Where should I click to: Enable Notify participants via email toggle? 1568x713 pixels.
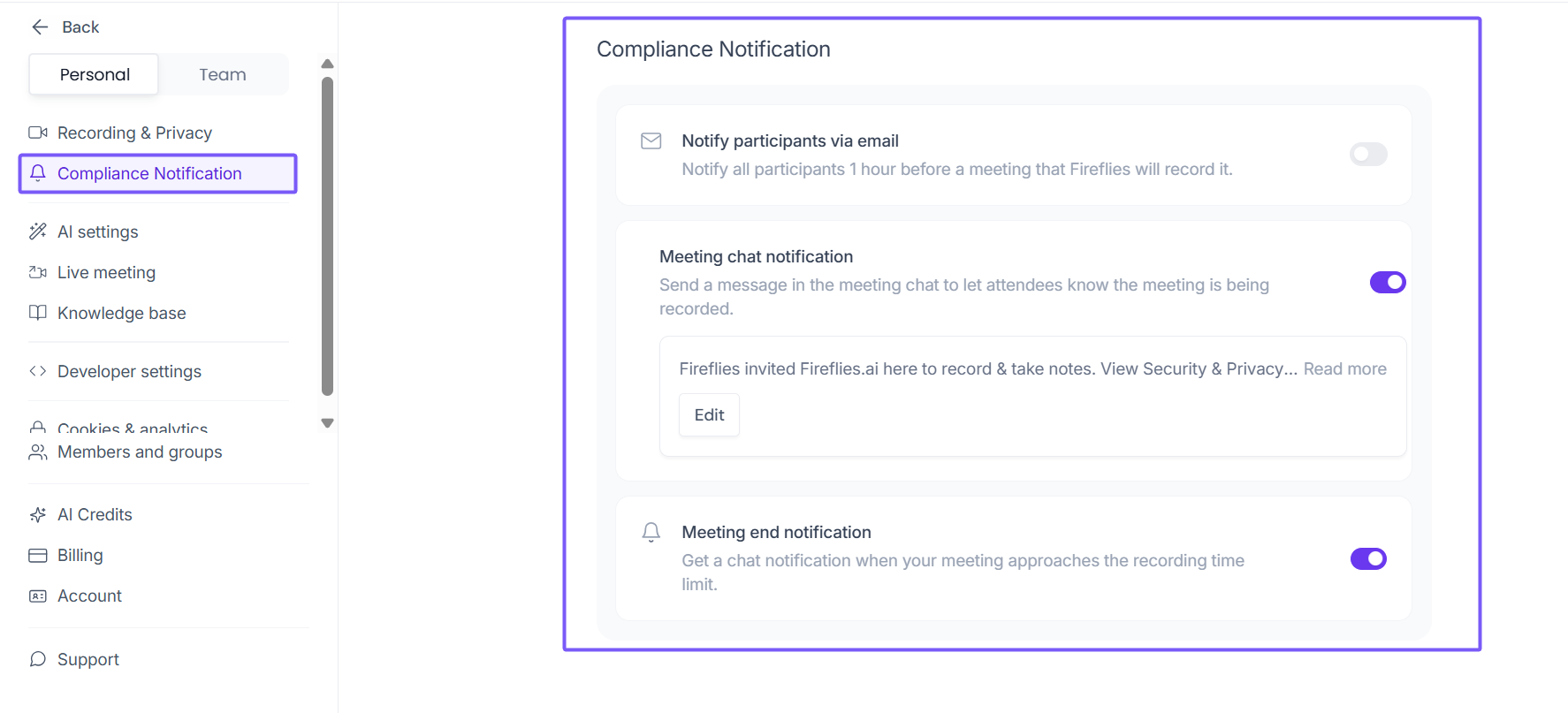click(x=1368, y=155)
